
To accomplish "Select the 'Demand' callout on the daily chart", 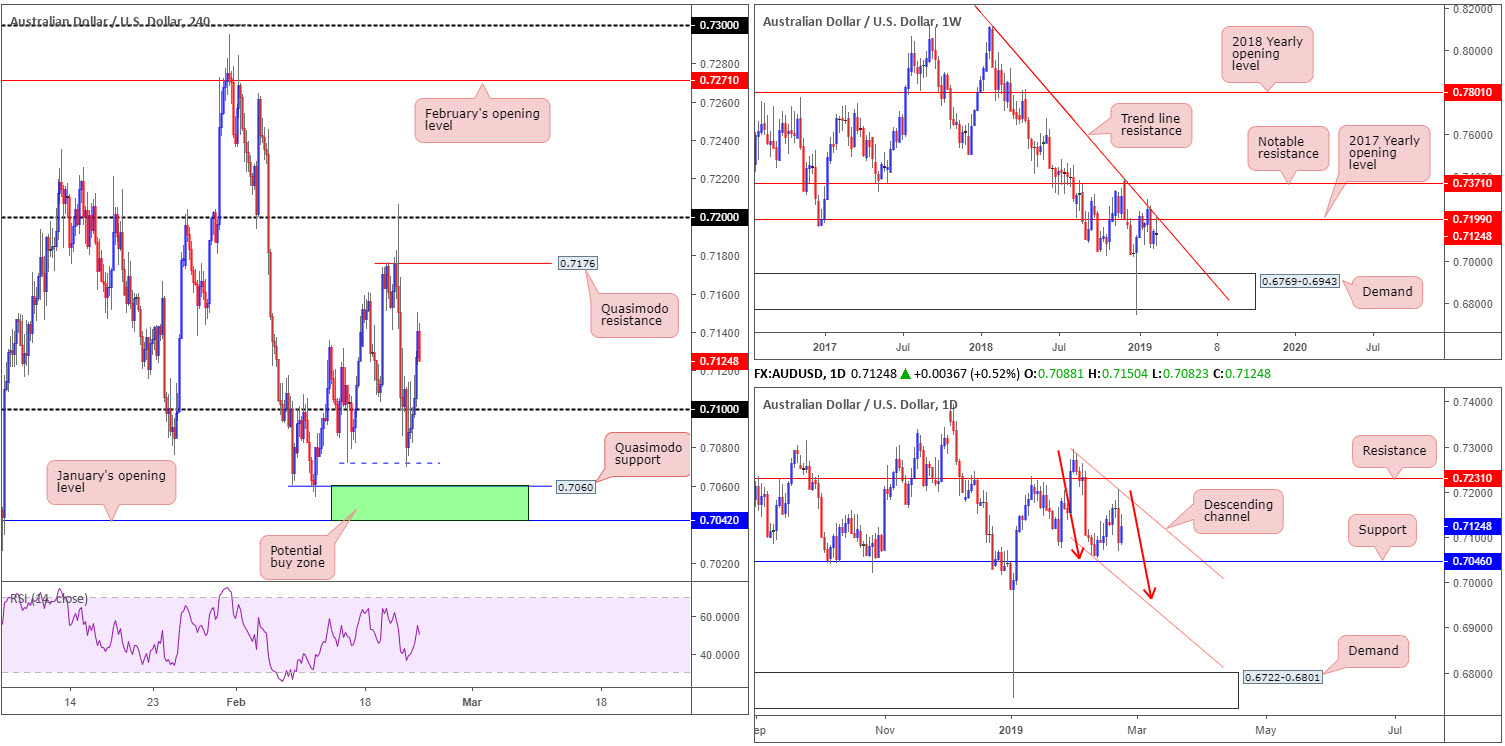I will [x=1372, y=651].
